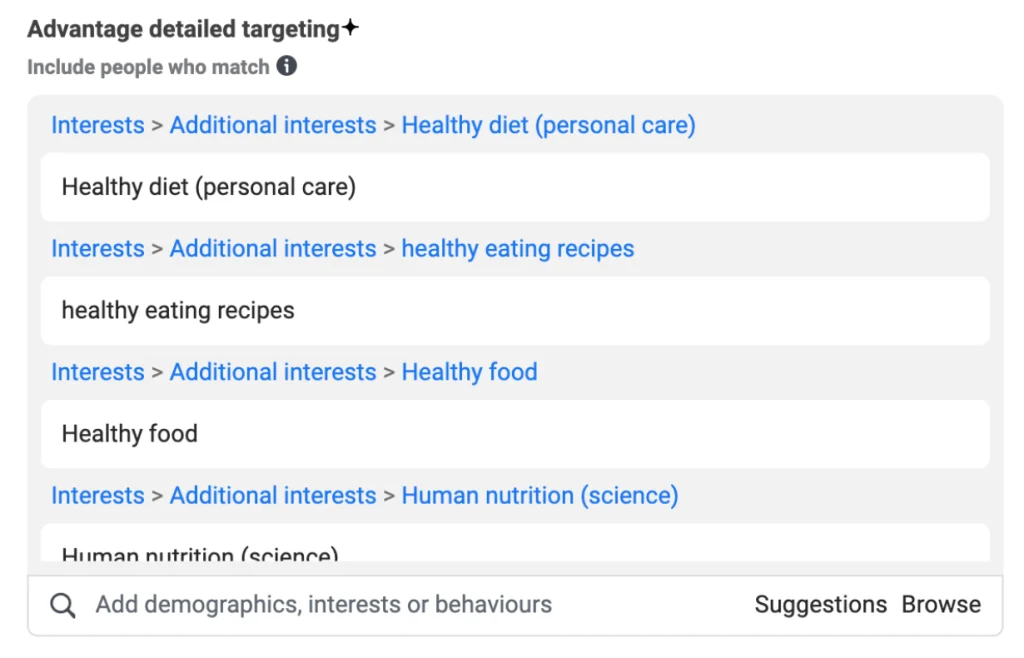
Task: Select the partially visible Human nutrition (science) row
Action: point(515,548)
